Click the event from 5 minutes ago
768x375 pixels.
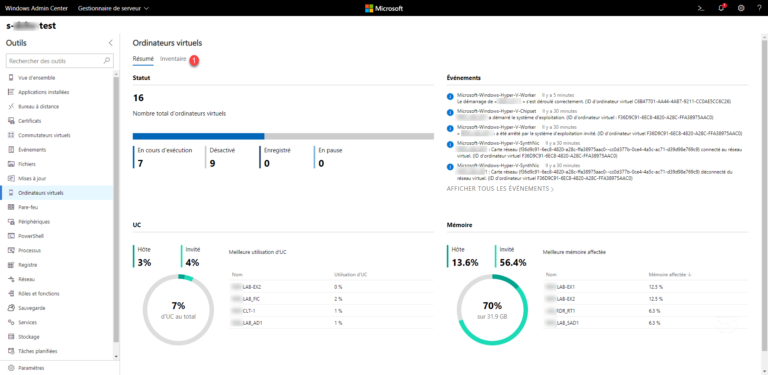pyautogui.click(x=590, y=98)
